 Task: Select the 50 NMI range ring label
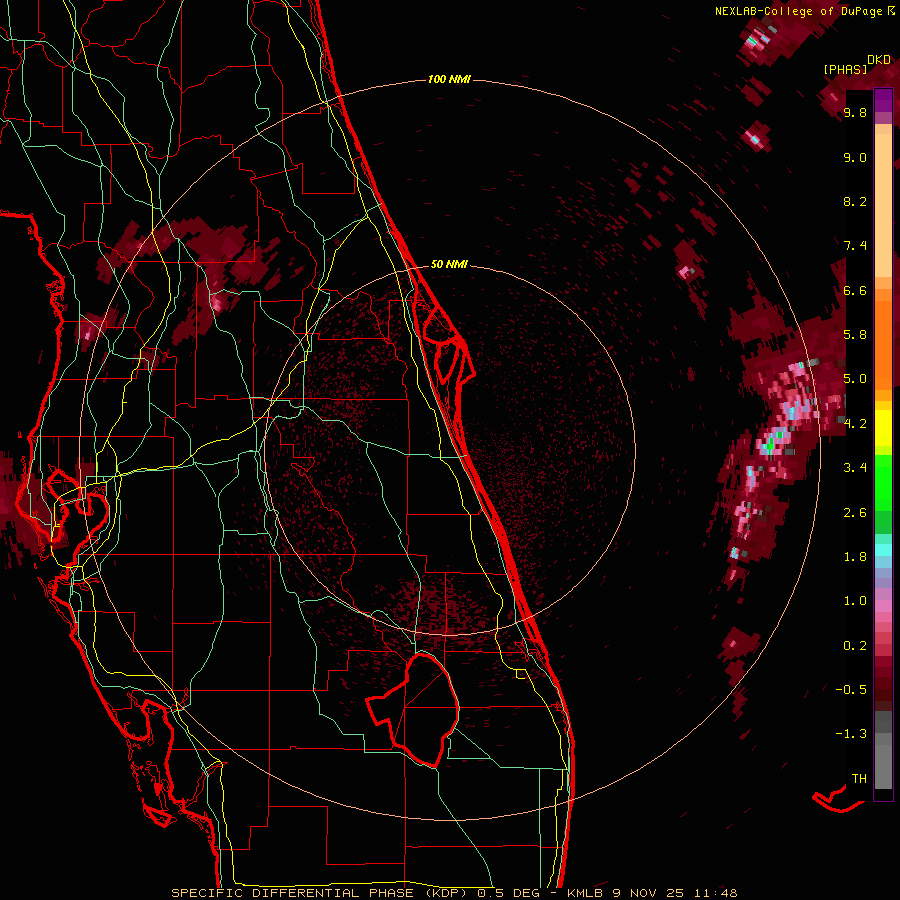(x=449, y=264)
